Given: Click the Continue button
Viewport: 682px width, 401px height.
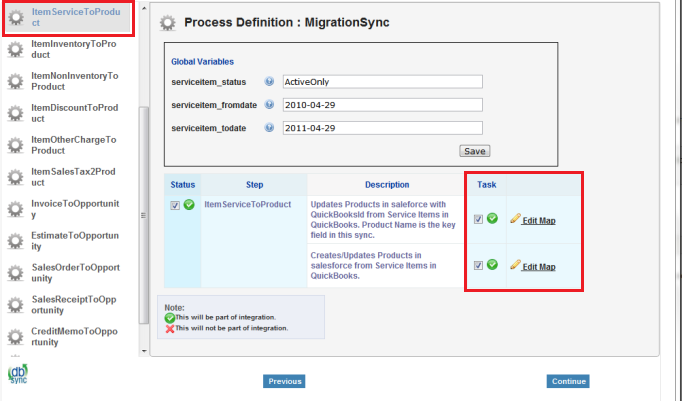Looking at the screenshot, I should click(x=568, y=381).
